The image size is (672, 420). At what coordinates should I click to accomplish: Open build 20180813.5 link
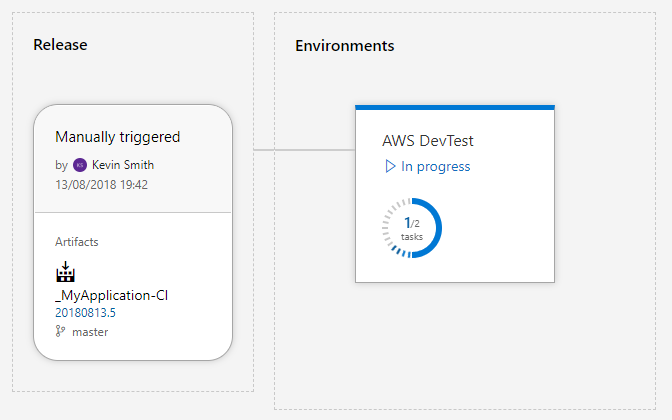(x=85, y=313)
